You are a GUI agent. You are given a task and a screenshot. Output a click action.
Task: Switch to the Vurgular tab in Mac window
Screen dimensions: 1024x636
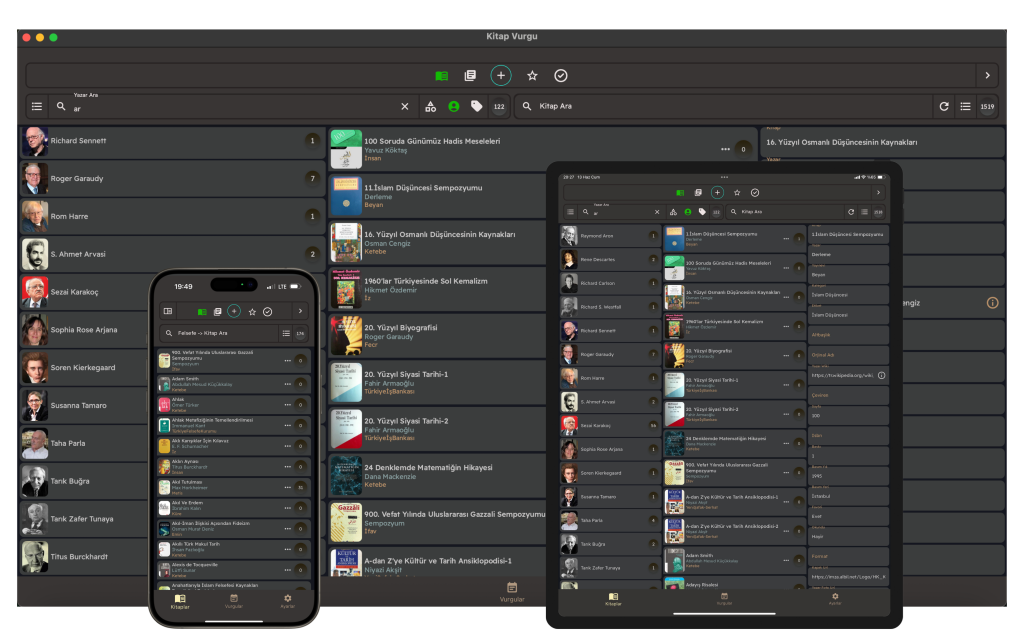512,592
